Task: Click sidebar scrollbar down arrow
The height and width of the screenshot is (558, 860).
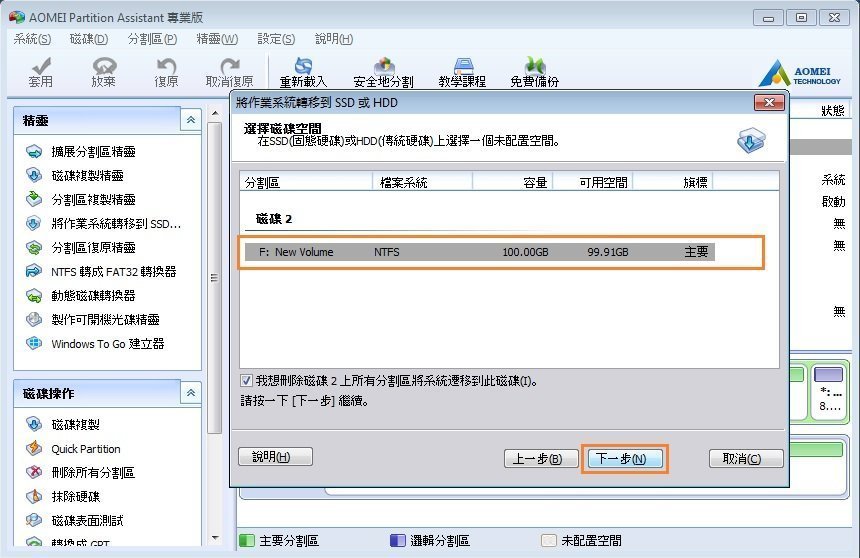Action: point(215,538)
